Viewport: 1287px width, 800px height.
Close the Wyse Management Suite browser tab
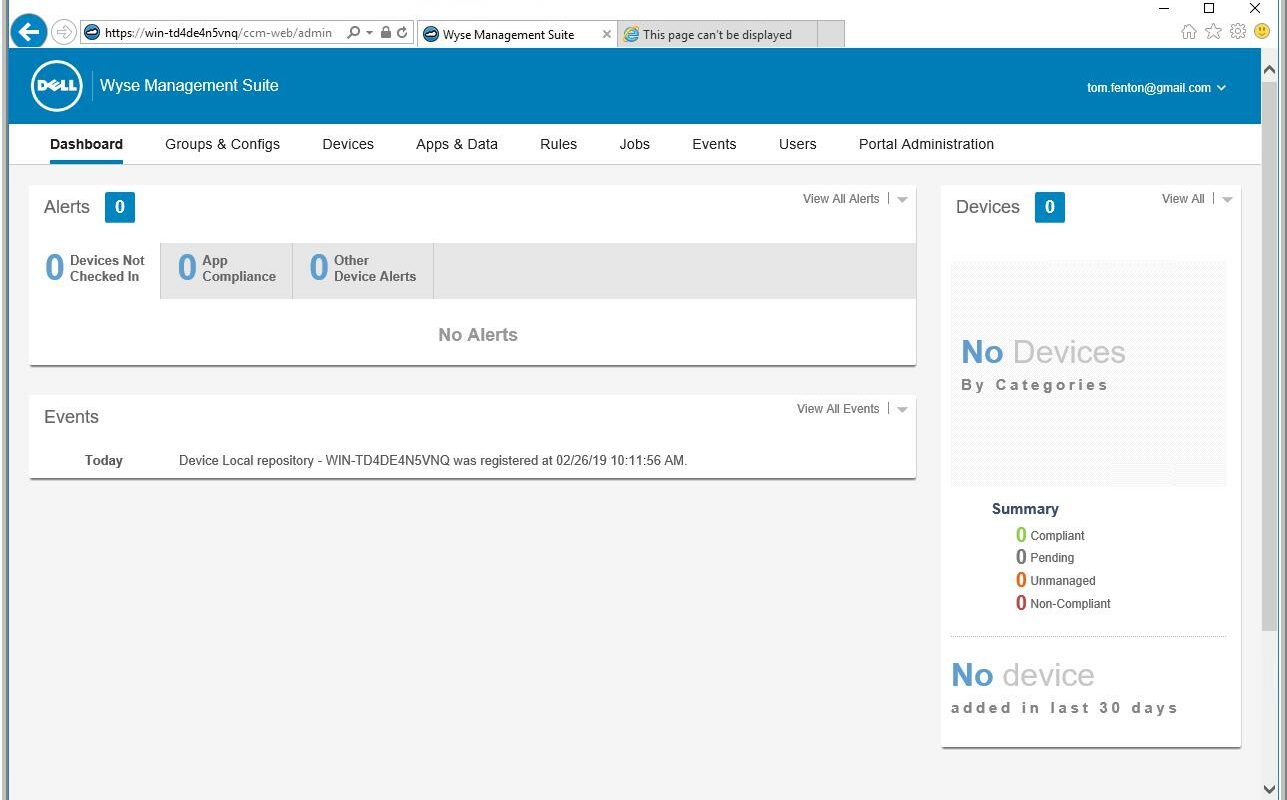[606, 34]
